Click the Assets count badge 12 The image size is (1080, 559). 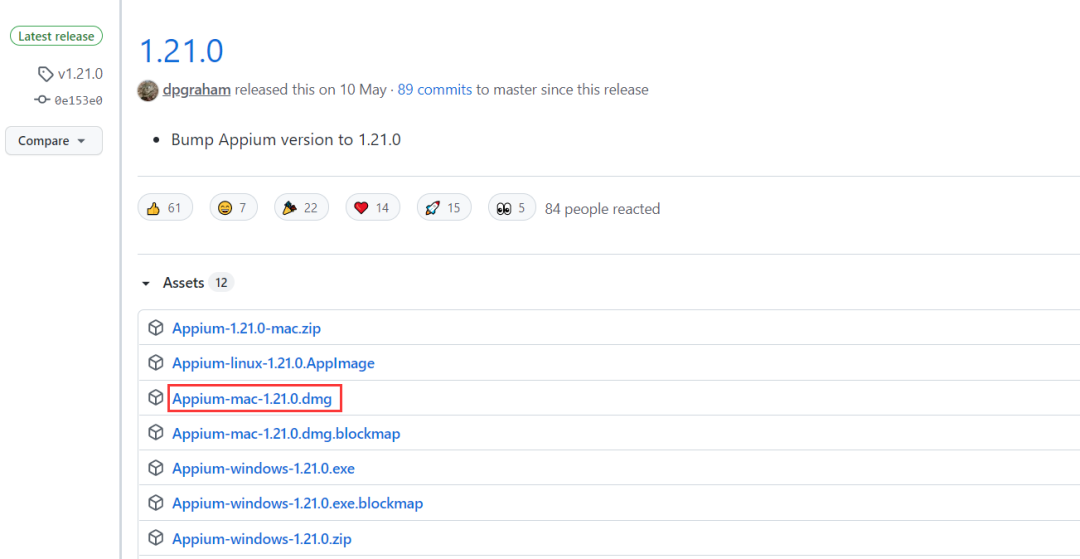tap(221, 283)
